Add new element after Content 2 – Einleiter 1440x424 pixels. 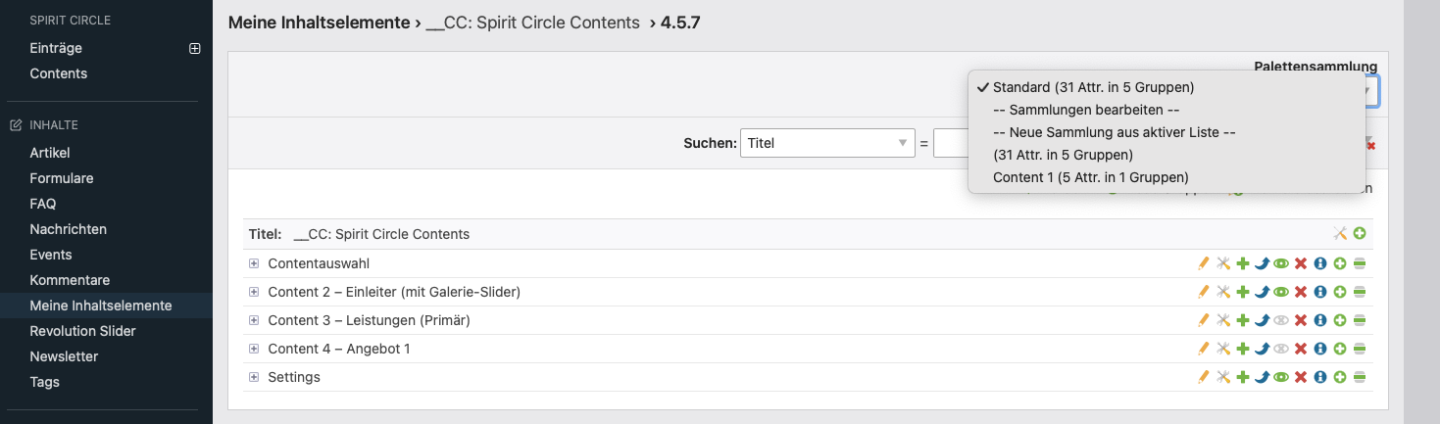coord(1340,292)
